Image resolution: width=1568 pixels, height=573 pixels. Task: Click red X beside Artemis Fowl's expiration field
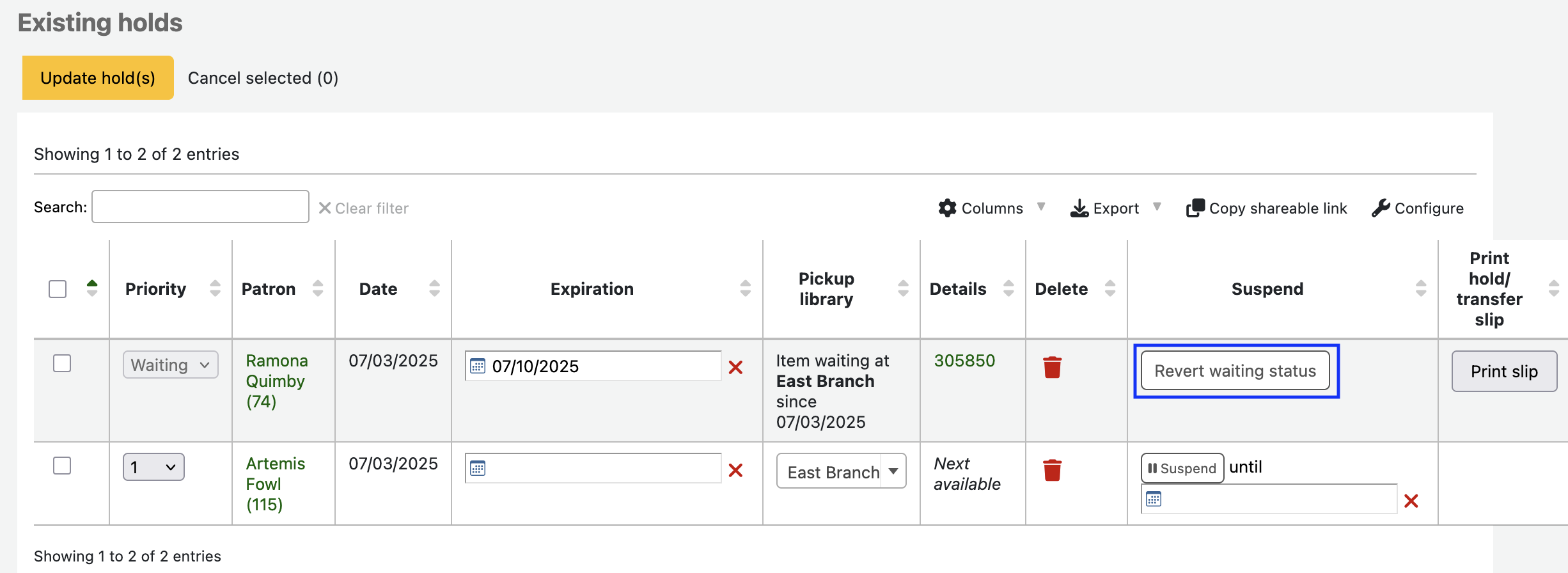point(735,471)
